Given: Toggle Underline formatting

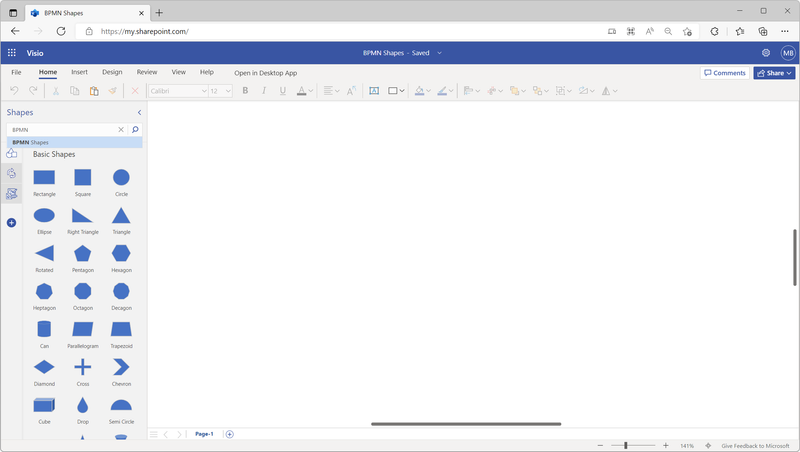Looking at the screenshot, I should (283, 91).
